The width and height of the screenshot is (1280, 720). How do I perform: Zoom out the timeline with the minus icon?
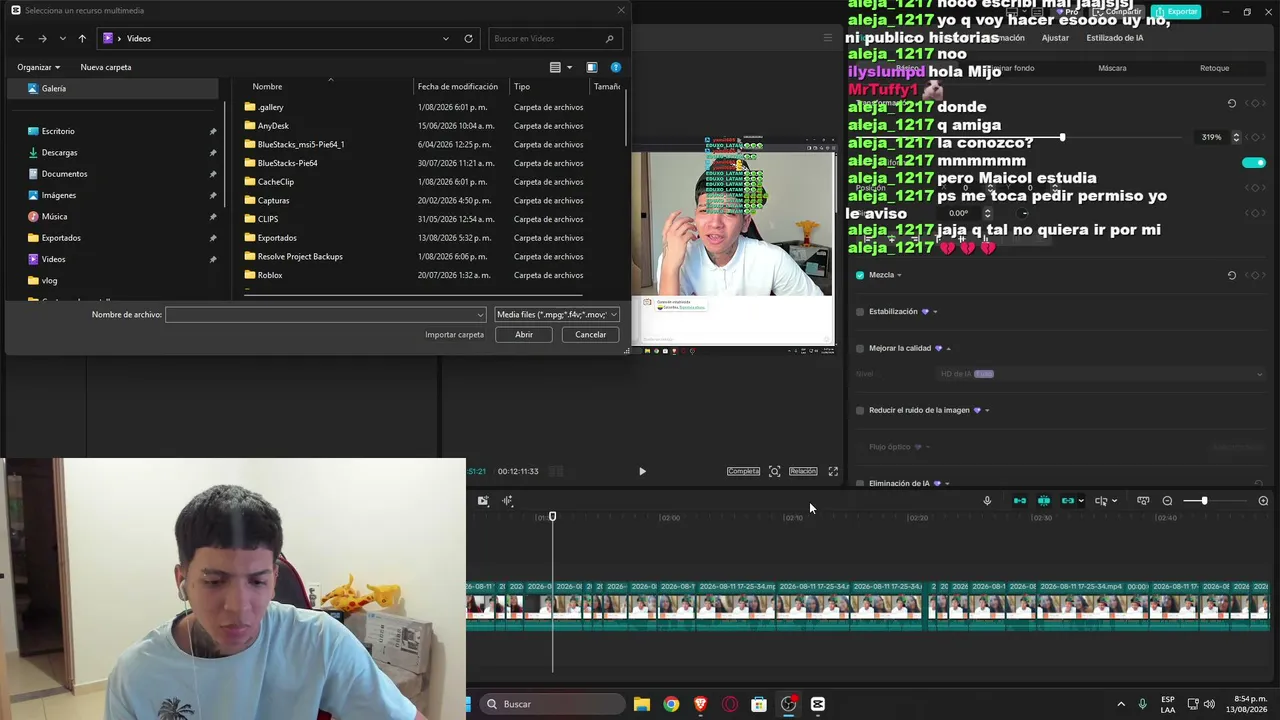[1167, 501]
